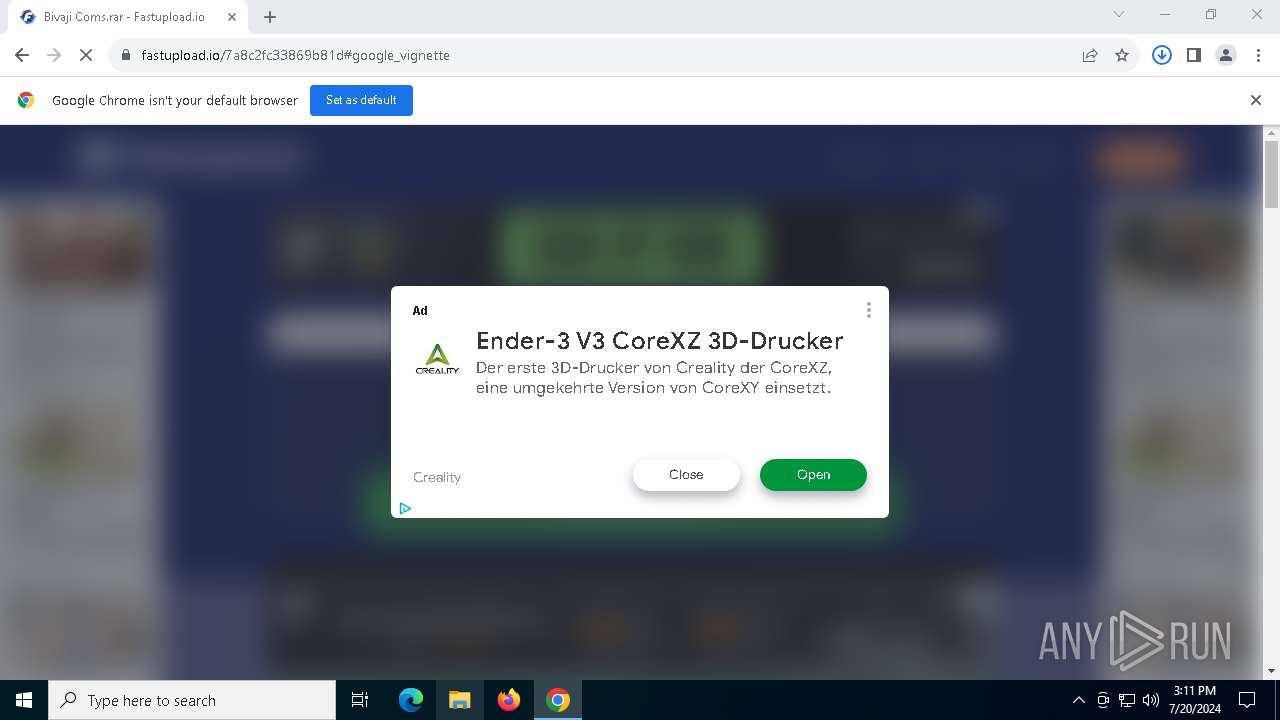Launch Microsoft Edge from the taskbar

[411, 700]
